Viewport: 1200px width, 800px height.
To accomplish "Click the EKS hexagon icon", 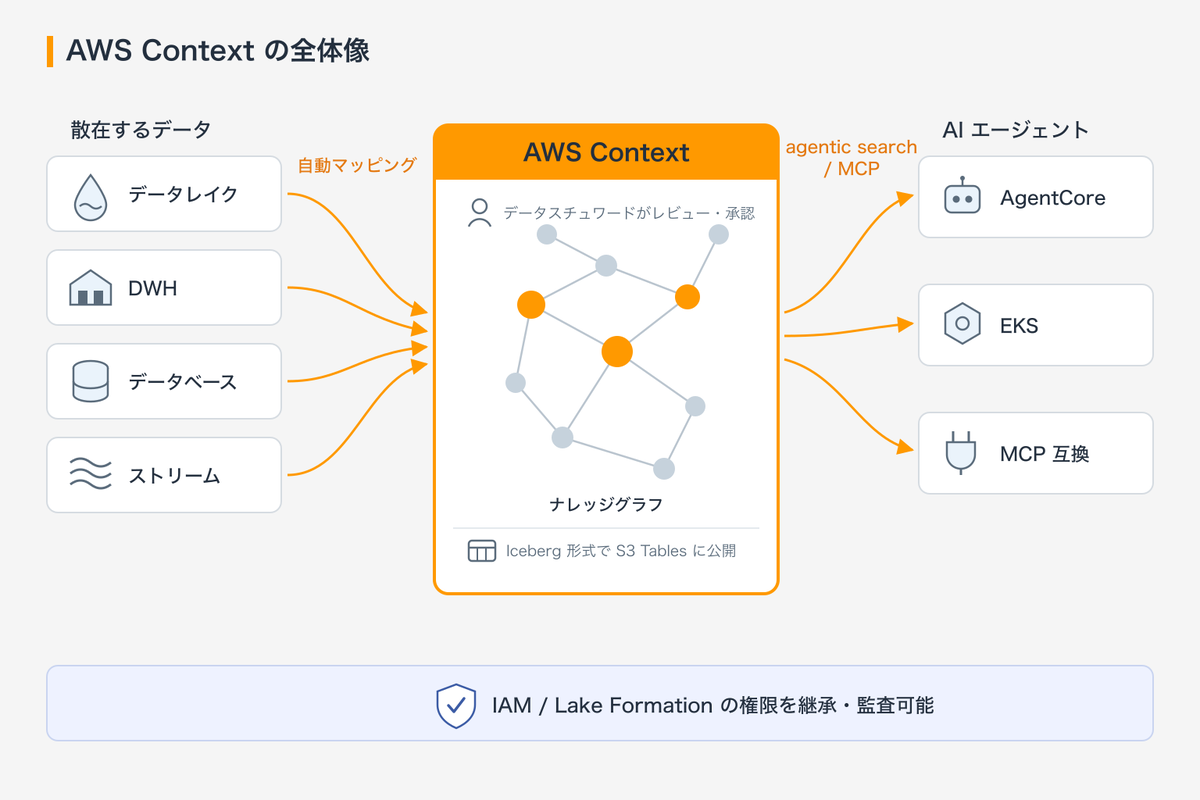I will [x=962, y=324].
